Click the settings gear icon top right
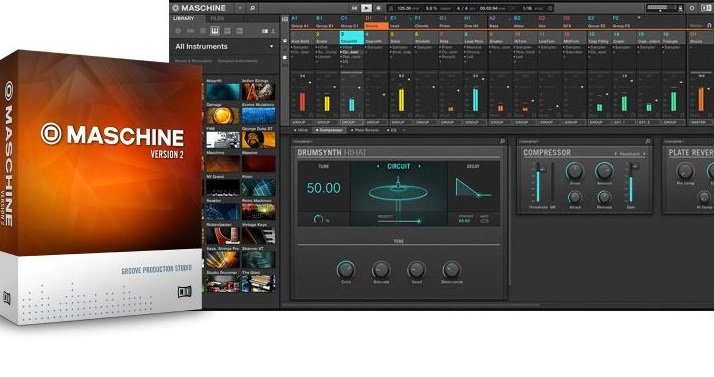714x377 pixels. coord(692,8)
